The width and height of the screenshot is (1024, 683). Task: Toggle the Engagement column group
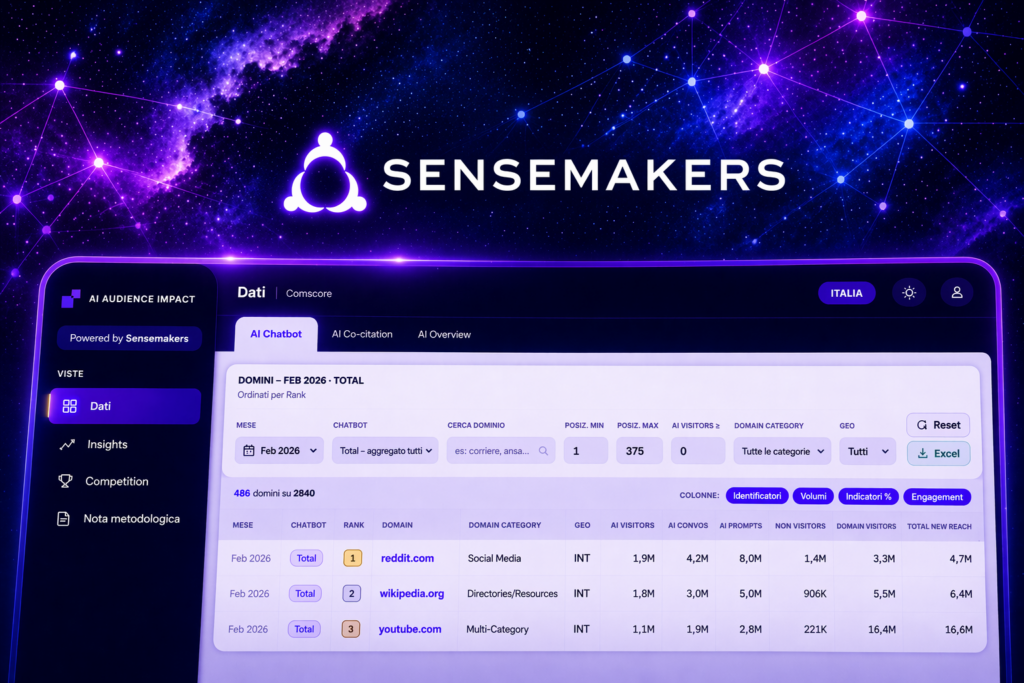coord(937,496)
